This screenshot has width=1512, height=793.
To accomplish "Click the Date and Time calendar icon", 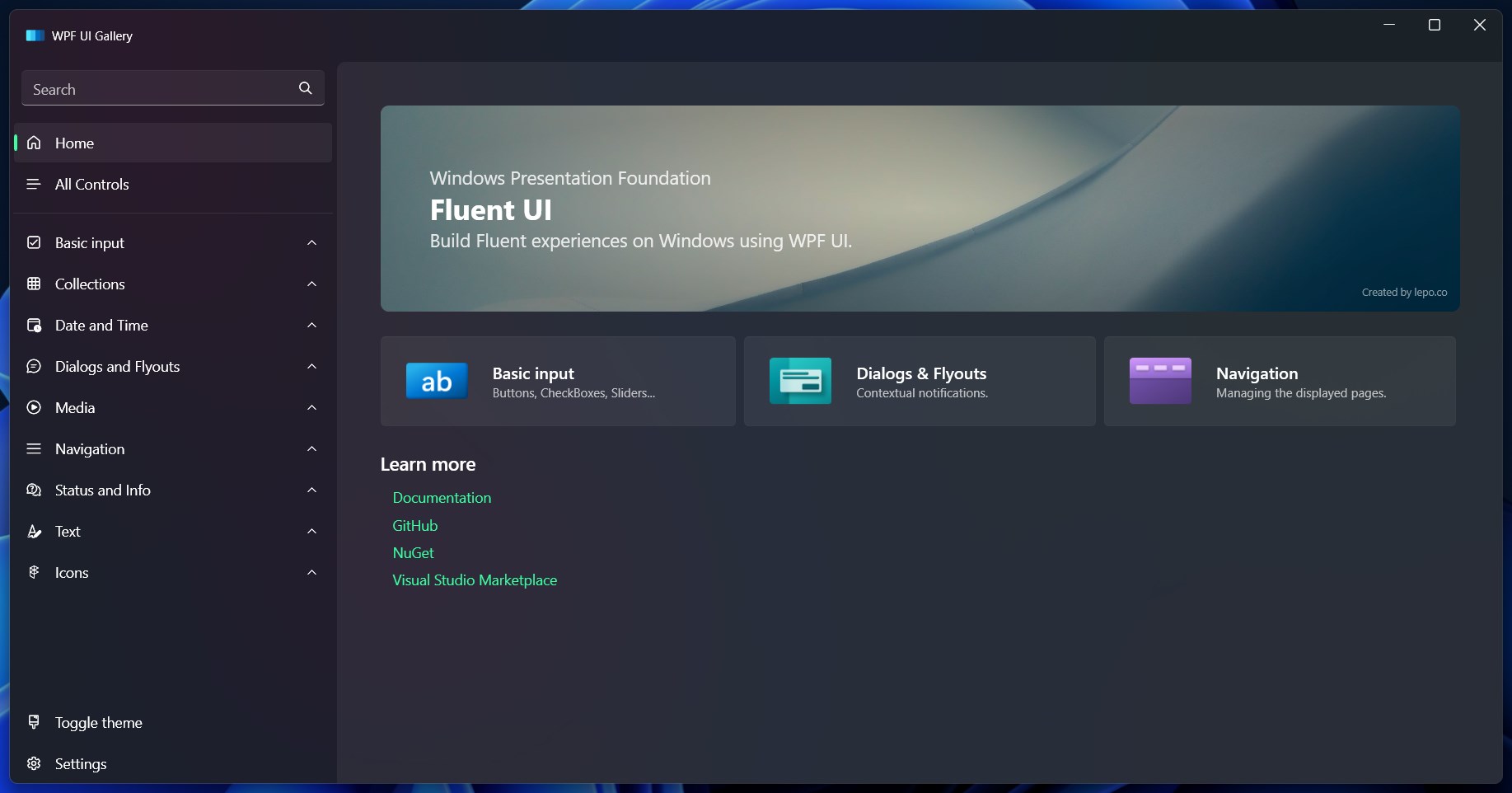I will [34, 325].
